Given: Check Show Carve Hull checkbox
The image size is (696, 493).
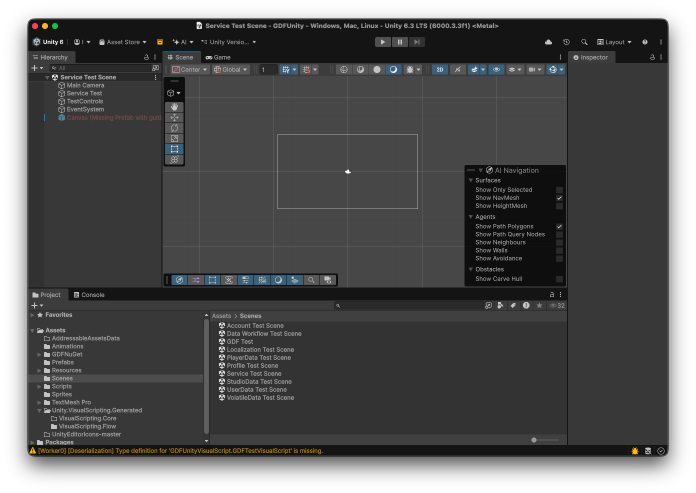Looking at the screenshot, I should [x=559, y=279].
